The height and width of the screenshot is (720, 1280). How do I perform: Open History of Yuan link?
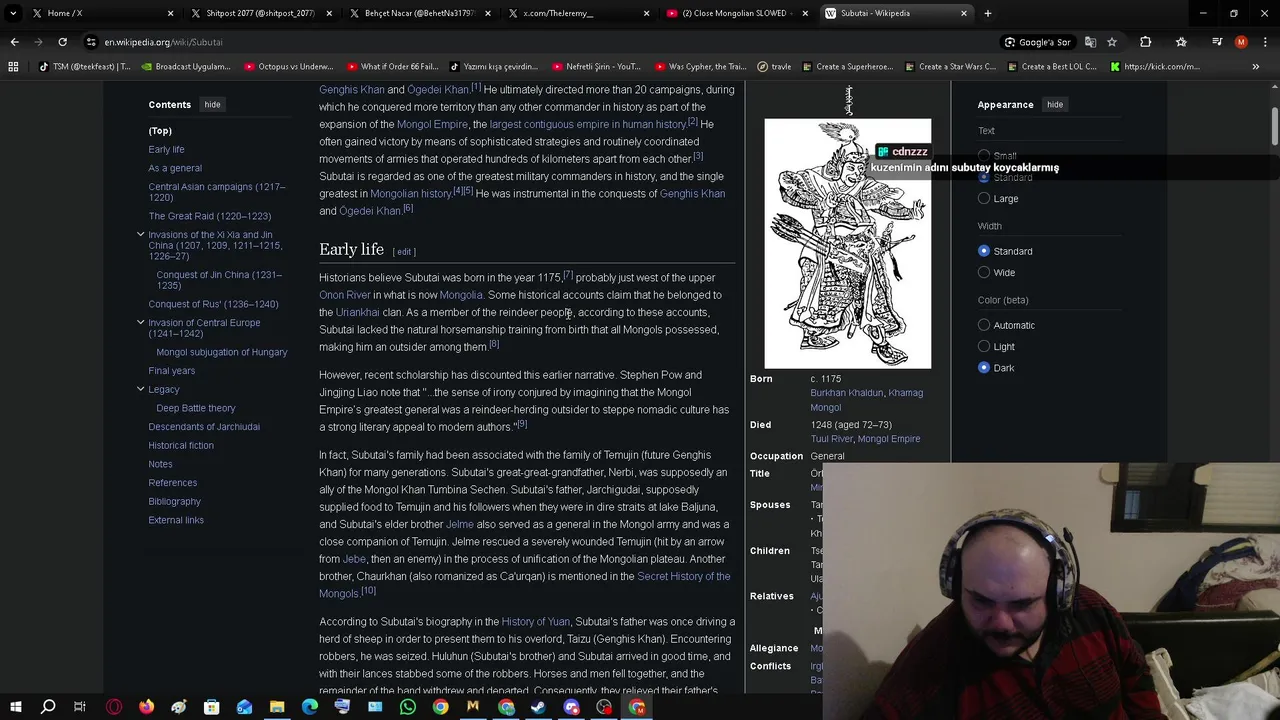(x=535, y=622)
